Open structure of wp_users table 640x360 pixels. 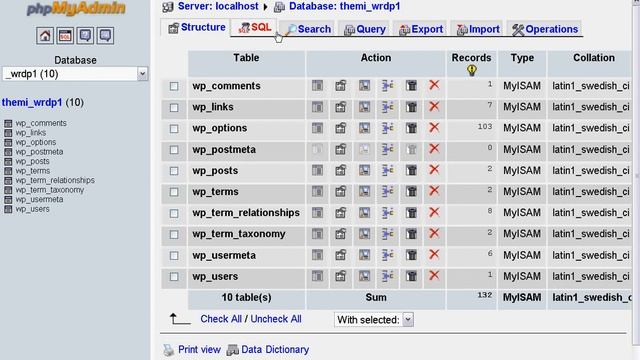pos(340,276)
